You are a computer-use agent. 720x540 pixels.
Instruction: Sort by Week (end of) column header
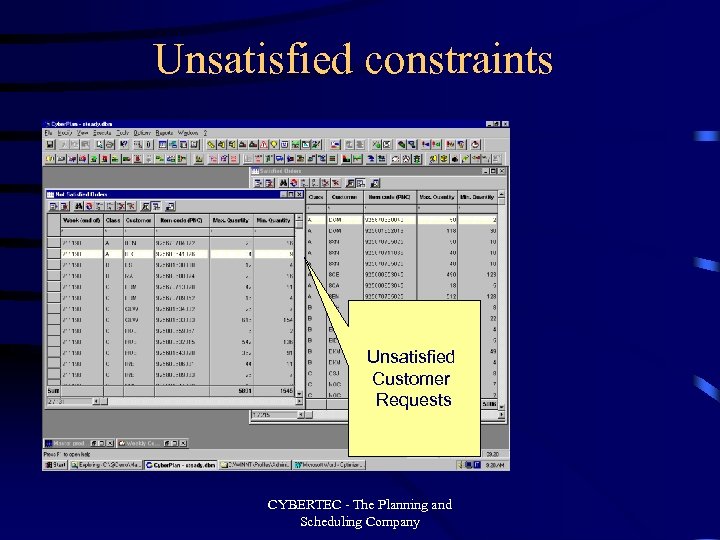[82, 220]
